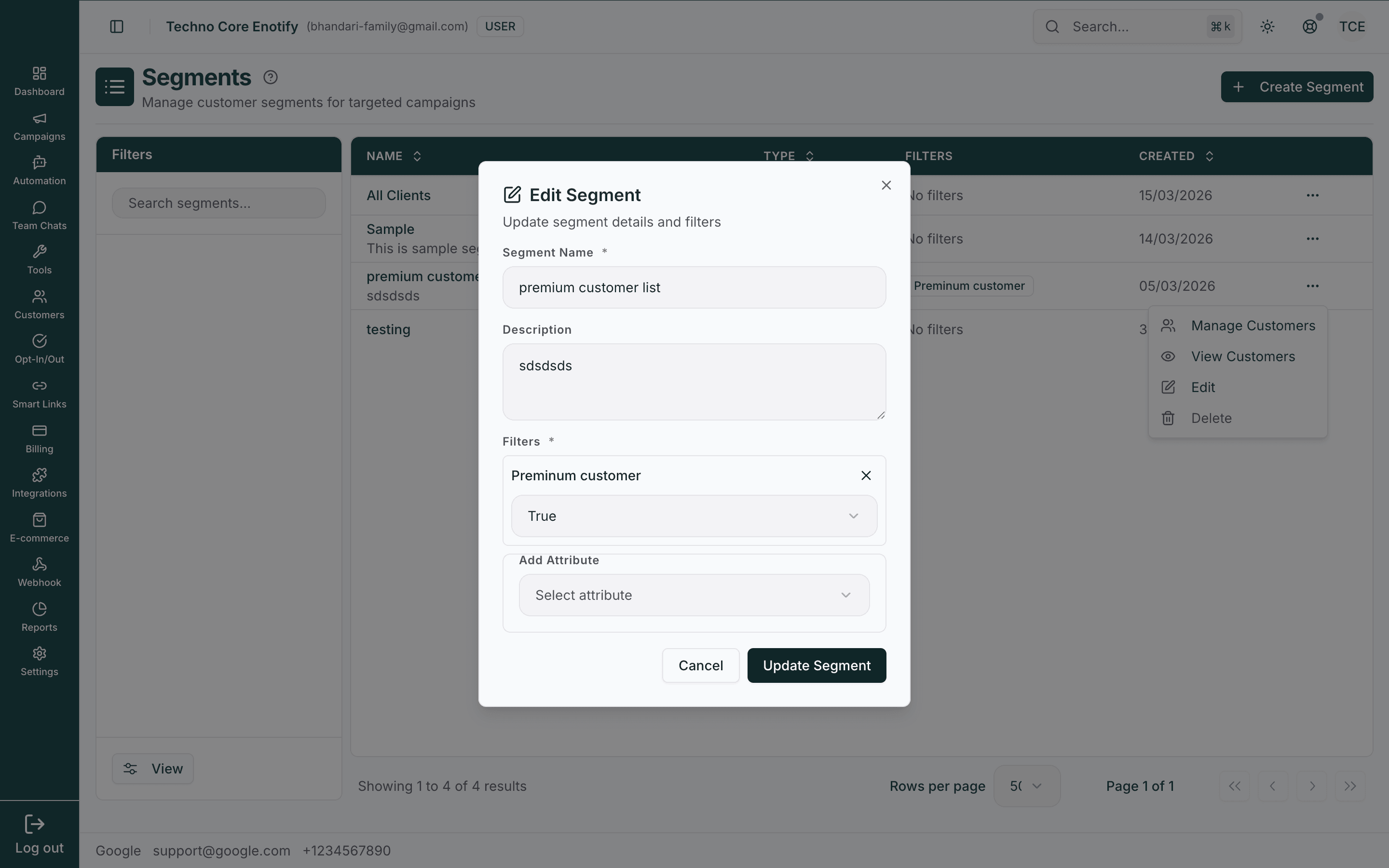Expand the Select attribute dropdown
The image size is (1389, 868).
694,596
